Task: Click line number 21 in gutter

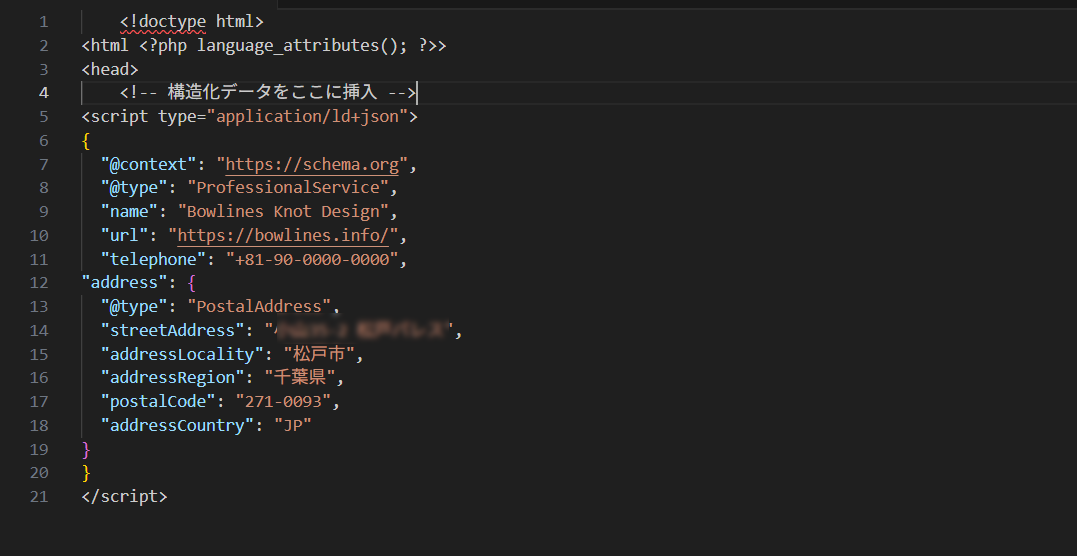Action: click(39, 496)
